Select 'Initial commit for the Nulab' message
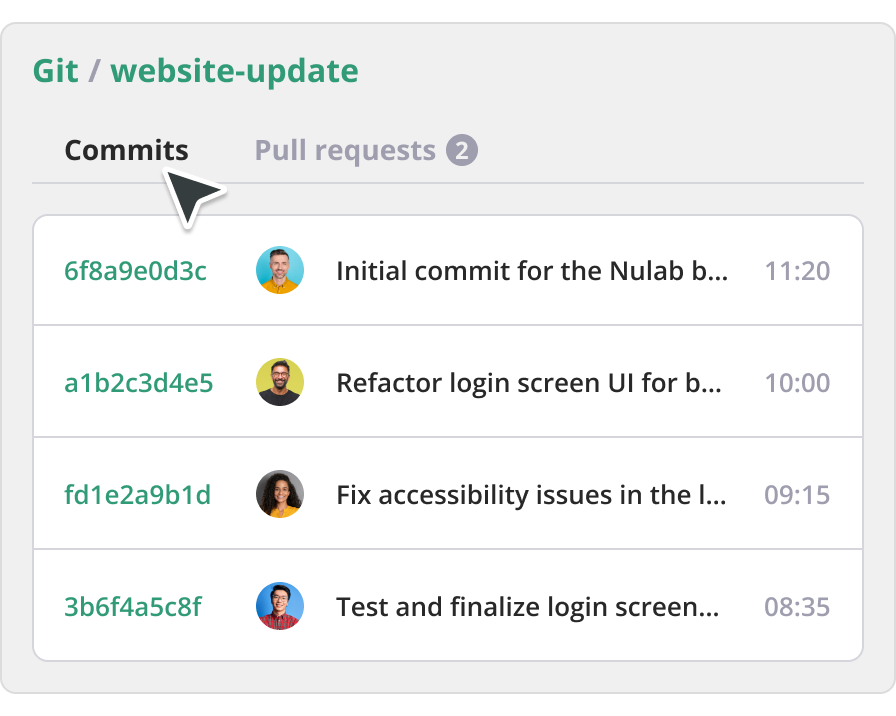 (x=532, y=271)
